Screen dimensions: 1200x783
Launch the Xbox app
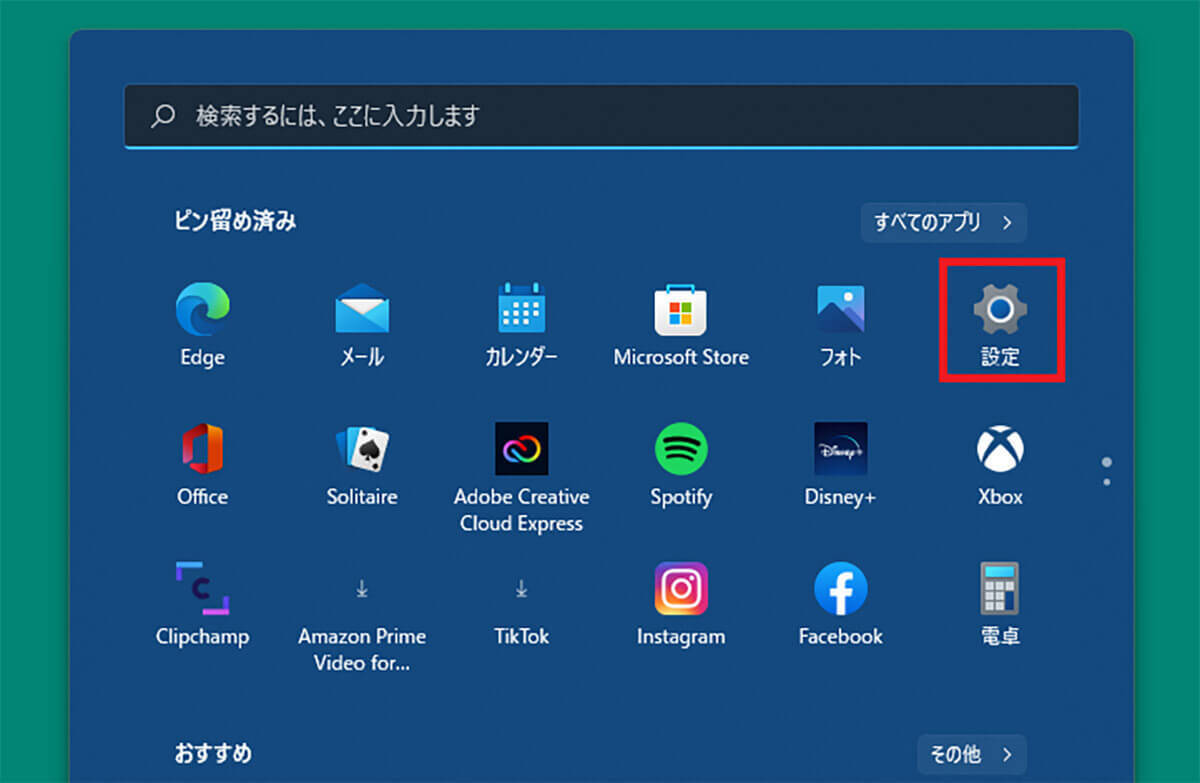[x=1001, y=464]
